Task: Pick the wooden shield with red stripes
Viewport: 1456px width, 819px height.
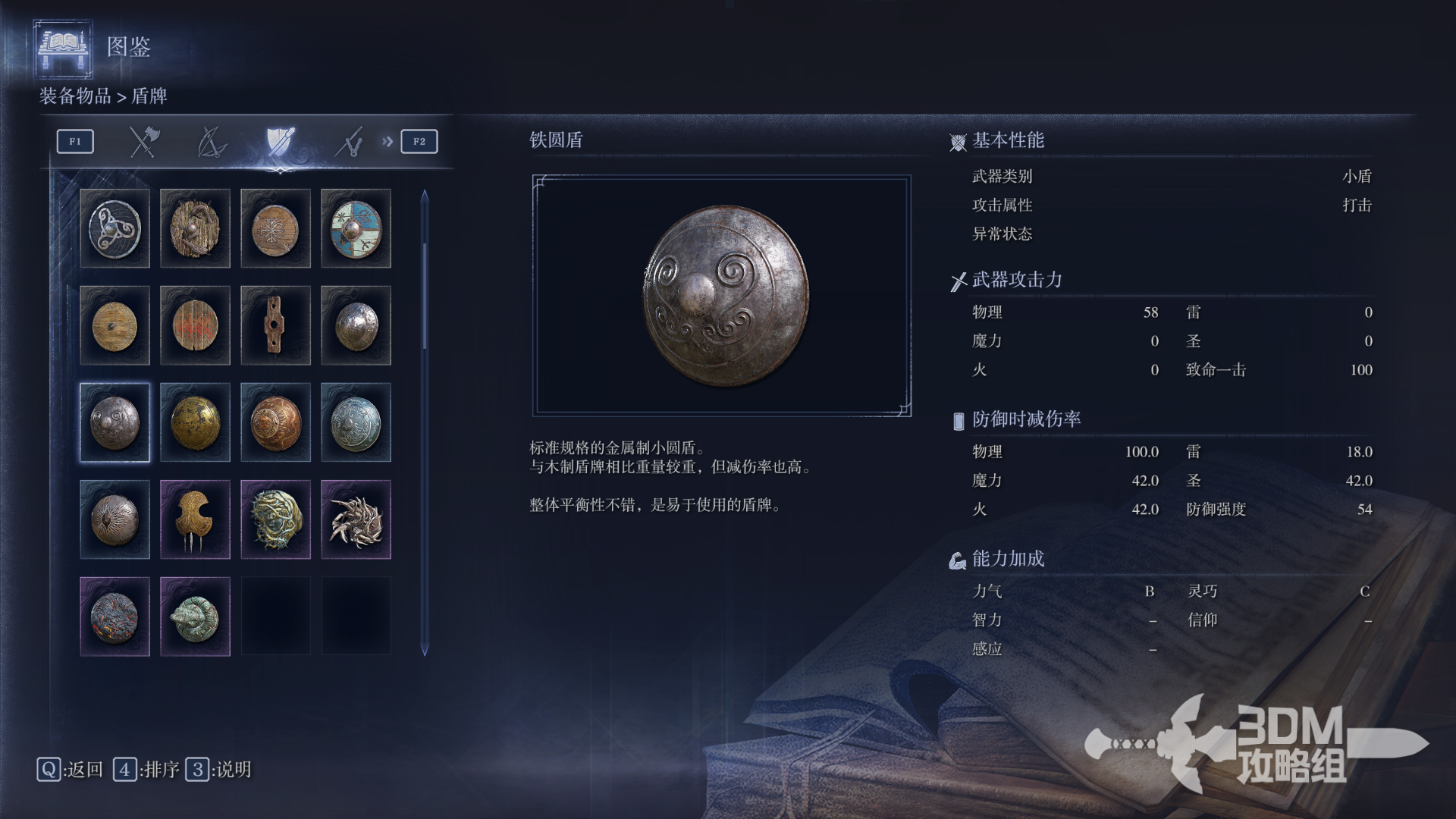Action: pyautogui.click(x=195, y=325)
